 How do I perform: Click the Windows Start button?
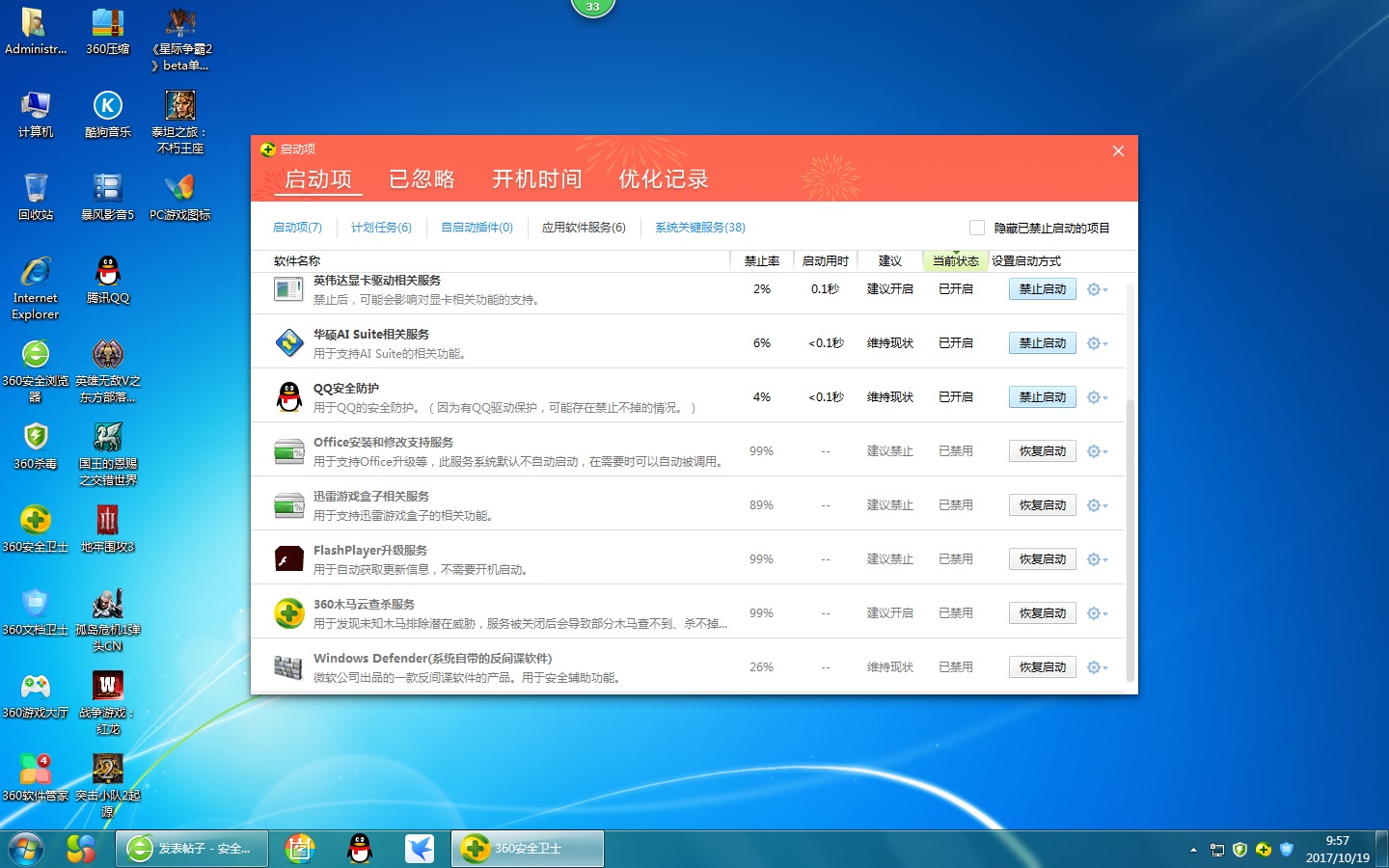(26, 849)
